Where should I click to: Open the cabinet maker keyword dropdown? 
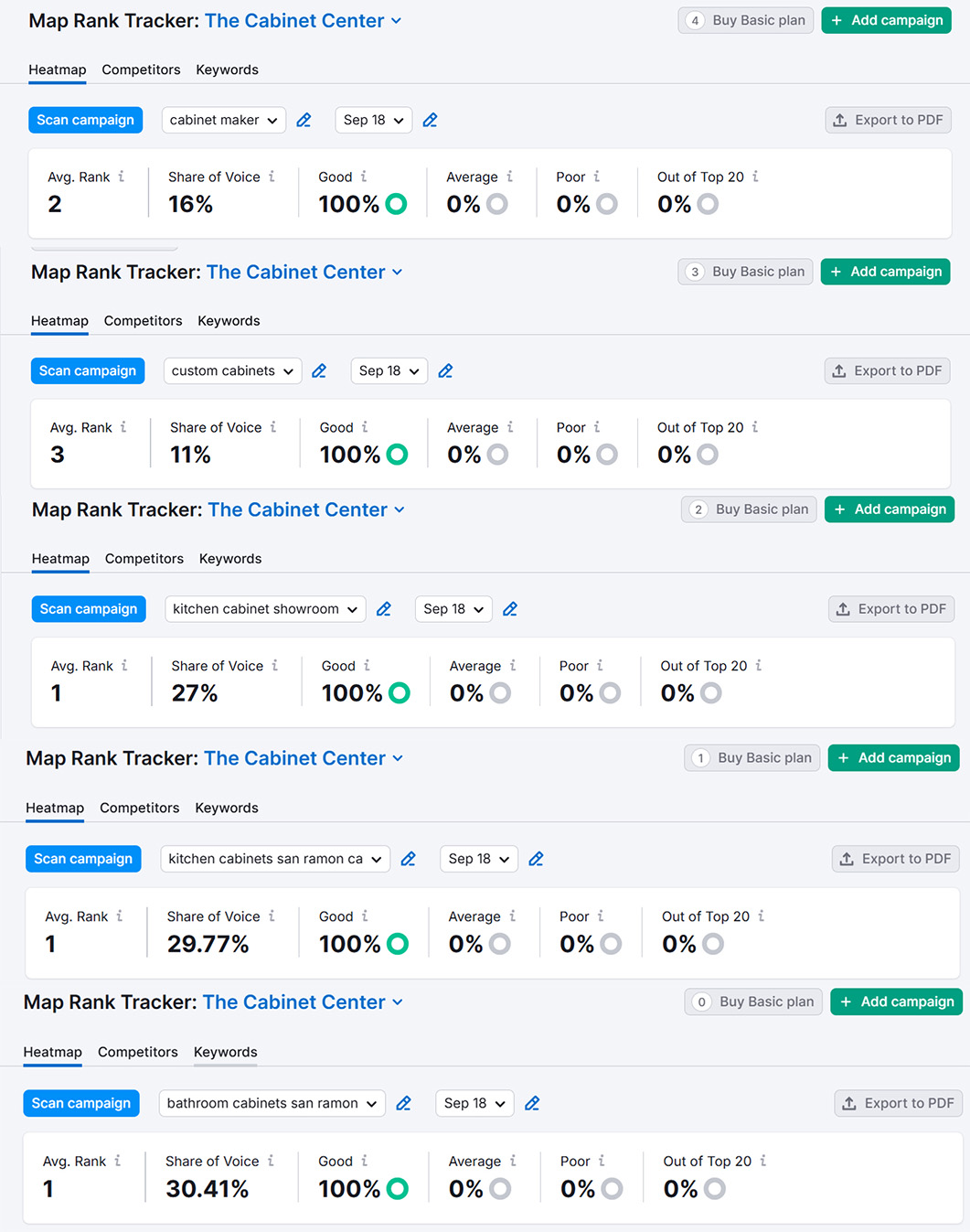[223, 120]
